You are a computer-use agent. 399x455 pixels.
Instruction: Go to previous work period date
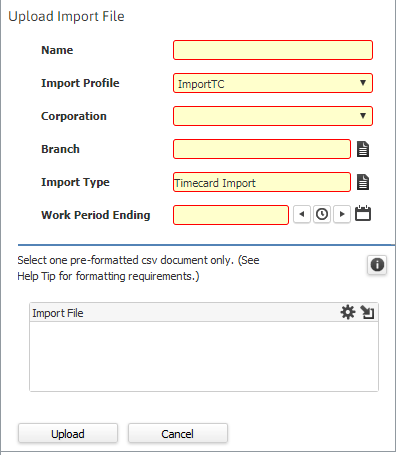click(302, 214)
